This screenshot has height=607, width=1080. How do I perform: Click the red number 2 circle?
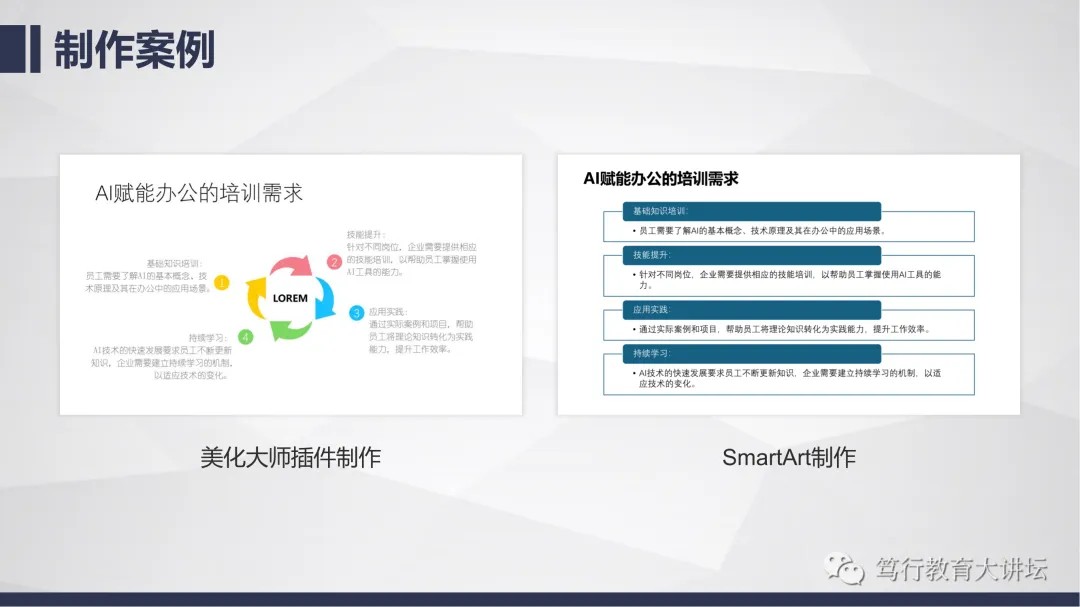334,262
